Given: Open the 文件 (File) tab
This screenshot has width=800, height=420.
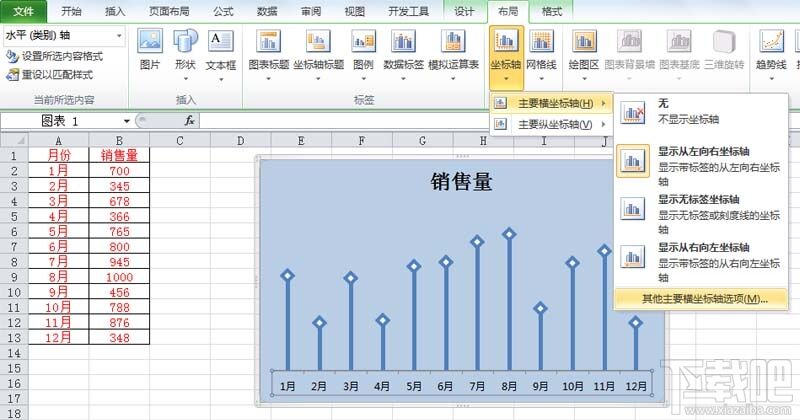Looking at the screenshot, I should point(23,11).
